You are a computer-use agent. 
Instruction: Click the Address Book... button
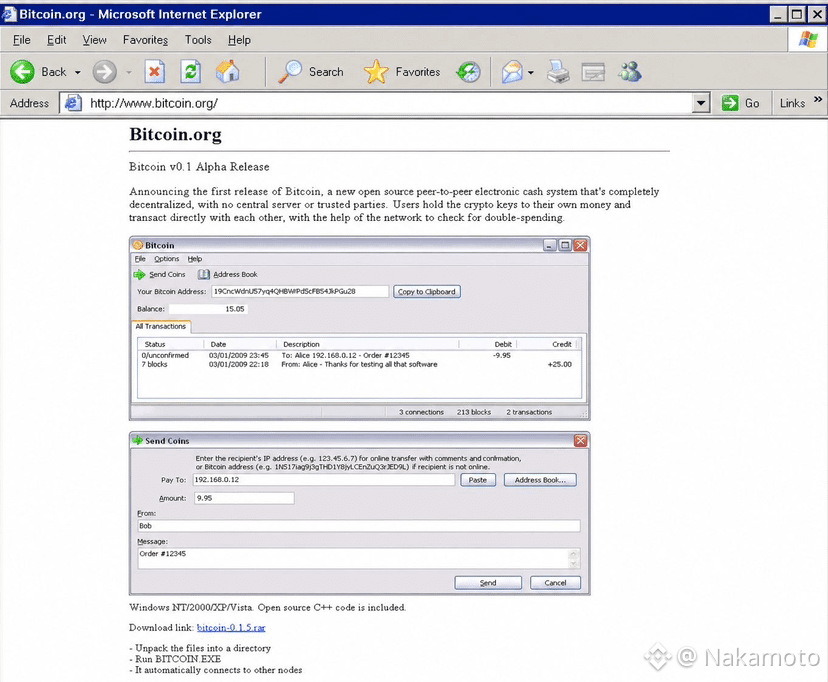click(540, 480)
